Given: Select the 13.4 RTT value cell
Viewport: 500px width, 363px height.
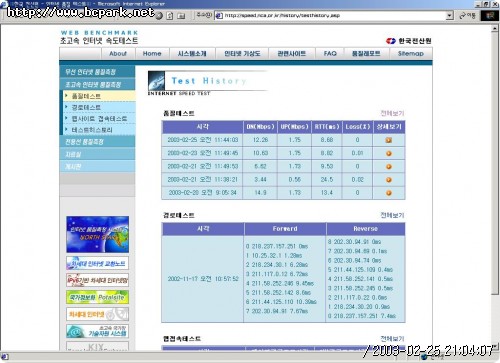Looking at the screenshot, I should [327, 193].
